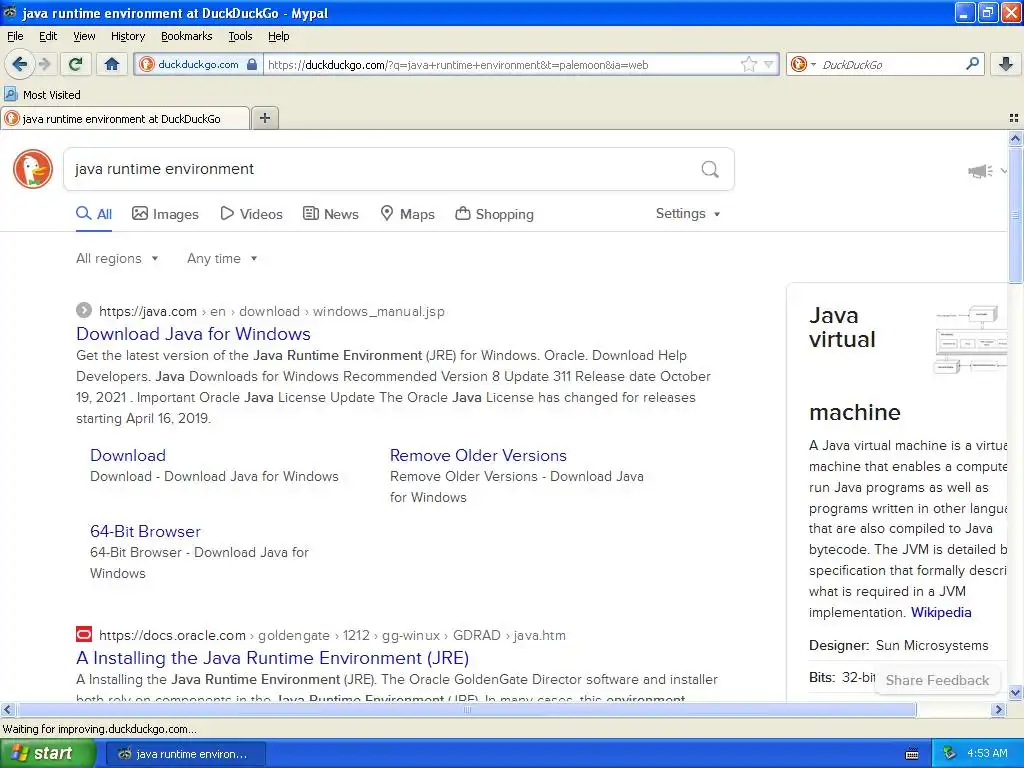1024x768 pixels.
Task: Click the java.com result URL text
Action: coord(272,311)
